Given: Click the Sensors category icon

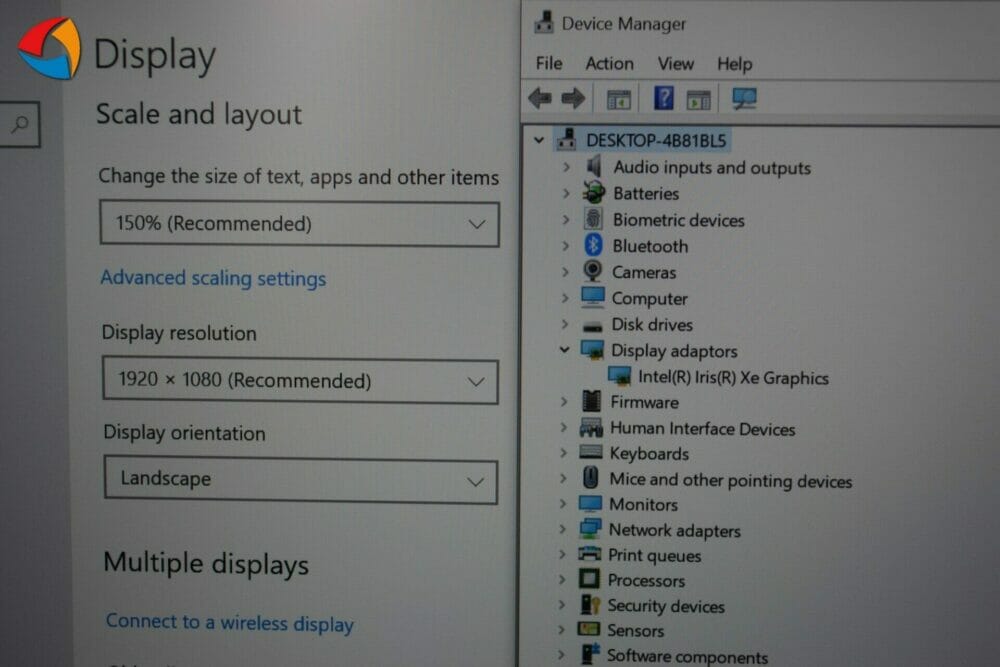Looking at the screenshot, I should click(x=588, y=629).
